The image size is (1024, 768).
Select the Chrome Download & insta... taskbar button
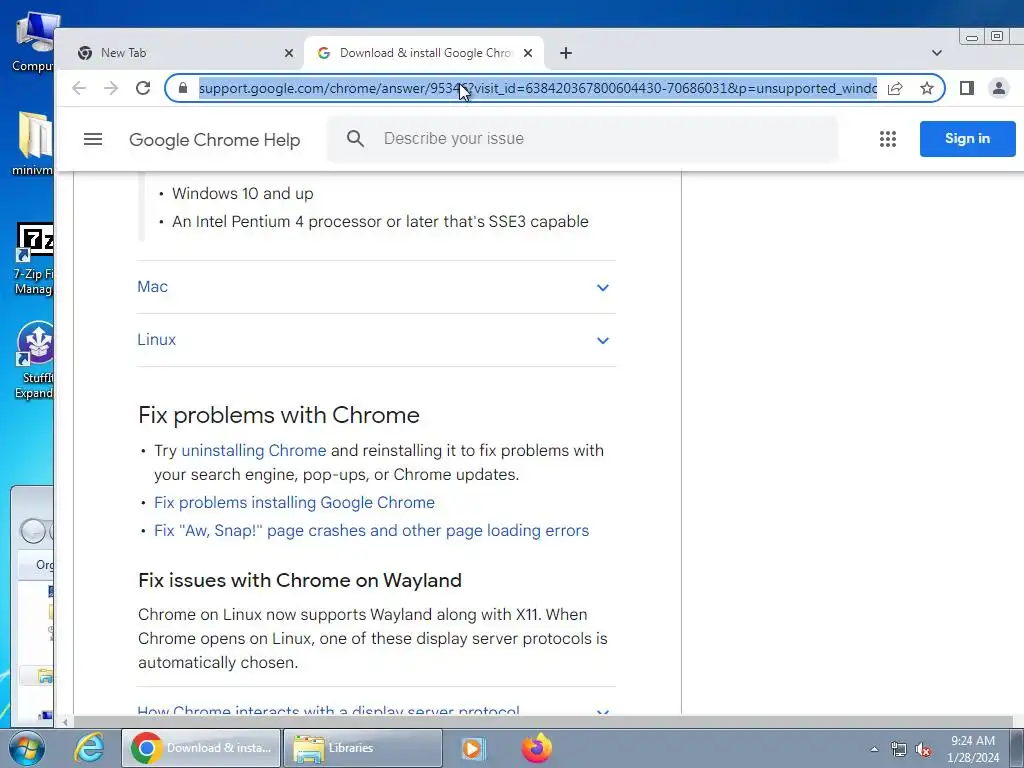[x=200, y=748]
